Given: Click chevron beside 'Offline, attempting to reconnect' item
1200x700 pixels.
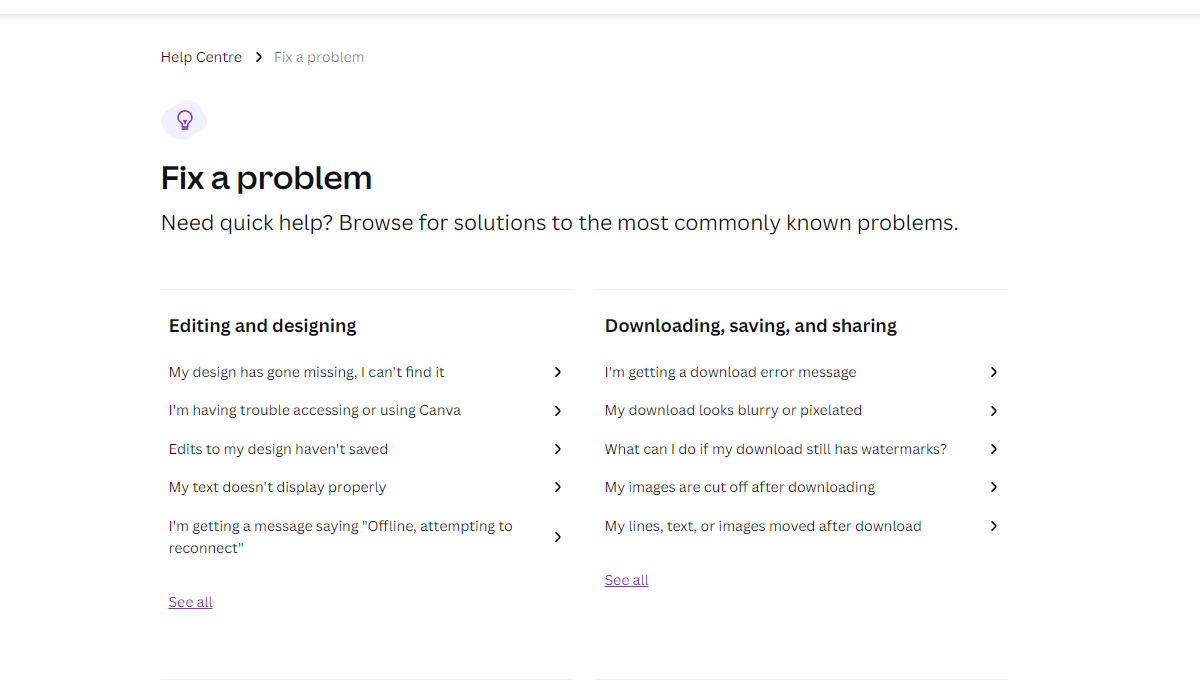Looking at the screenshot, I should (x=558, y=537).
